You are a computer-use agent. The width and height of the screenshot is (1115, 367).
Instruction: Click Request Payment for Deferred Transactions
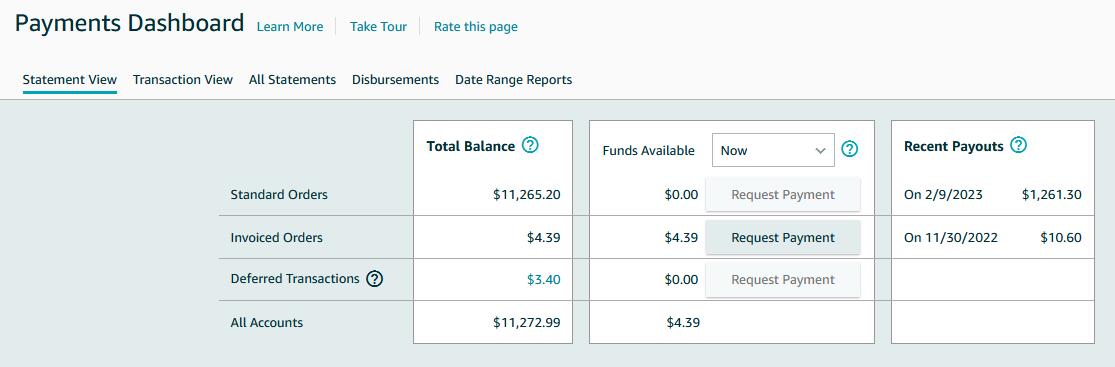[x=783, y=280]
